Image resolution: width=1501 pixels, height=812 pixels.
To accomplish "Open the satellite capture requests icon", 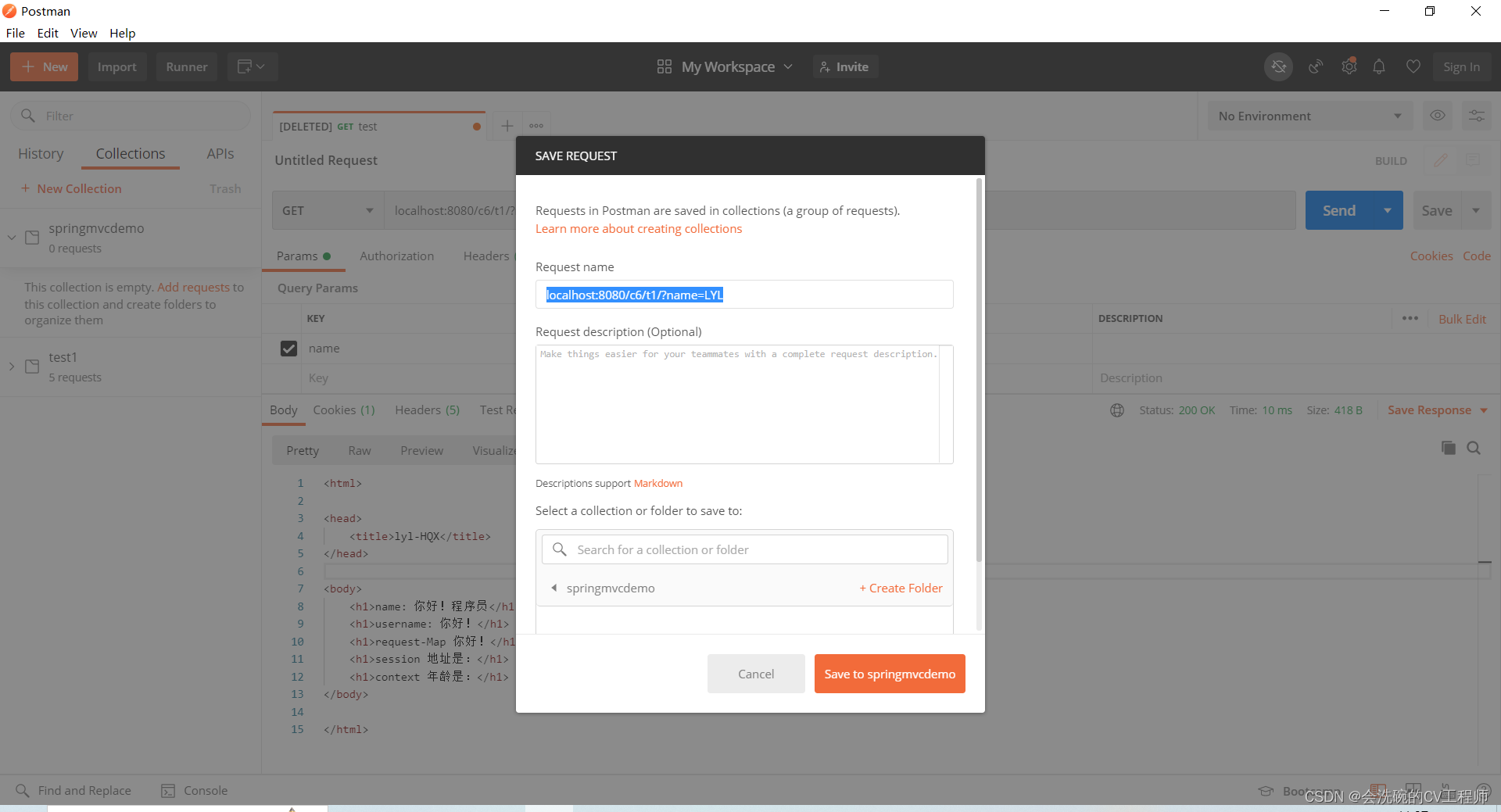I will pos(1316,67).
